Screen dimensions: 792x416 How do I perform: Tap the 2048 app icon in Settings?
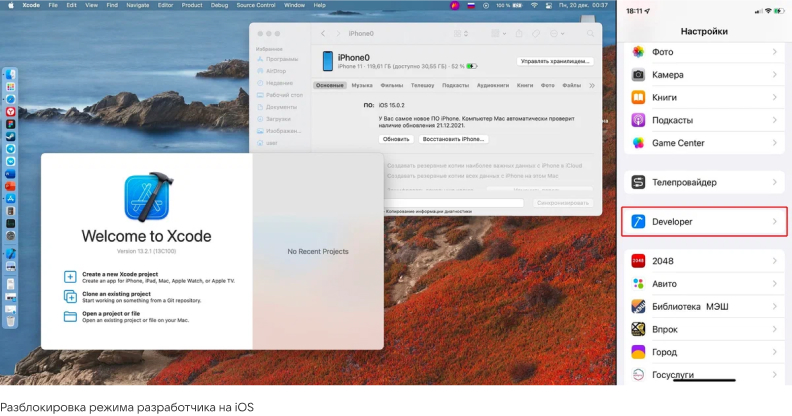coord(638,261)
